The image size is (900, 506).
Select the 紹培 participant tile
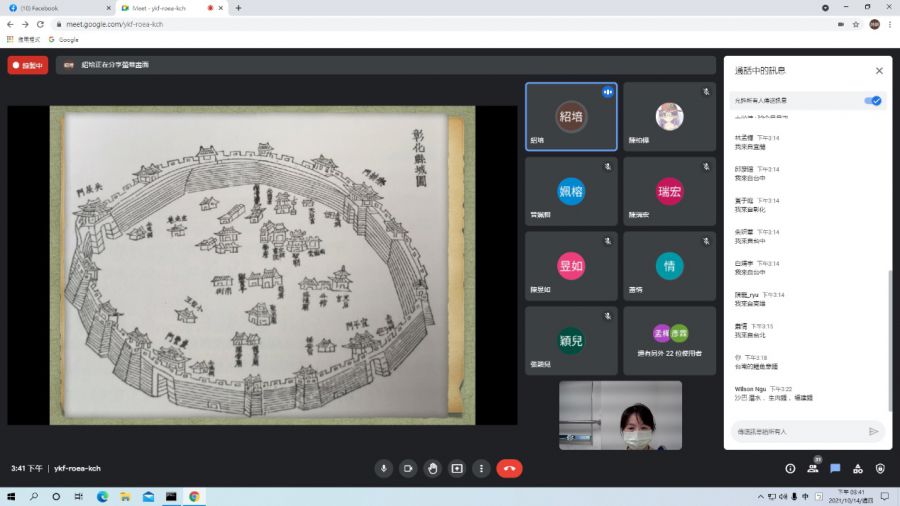(571, 116)
